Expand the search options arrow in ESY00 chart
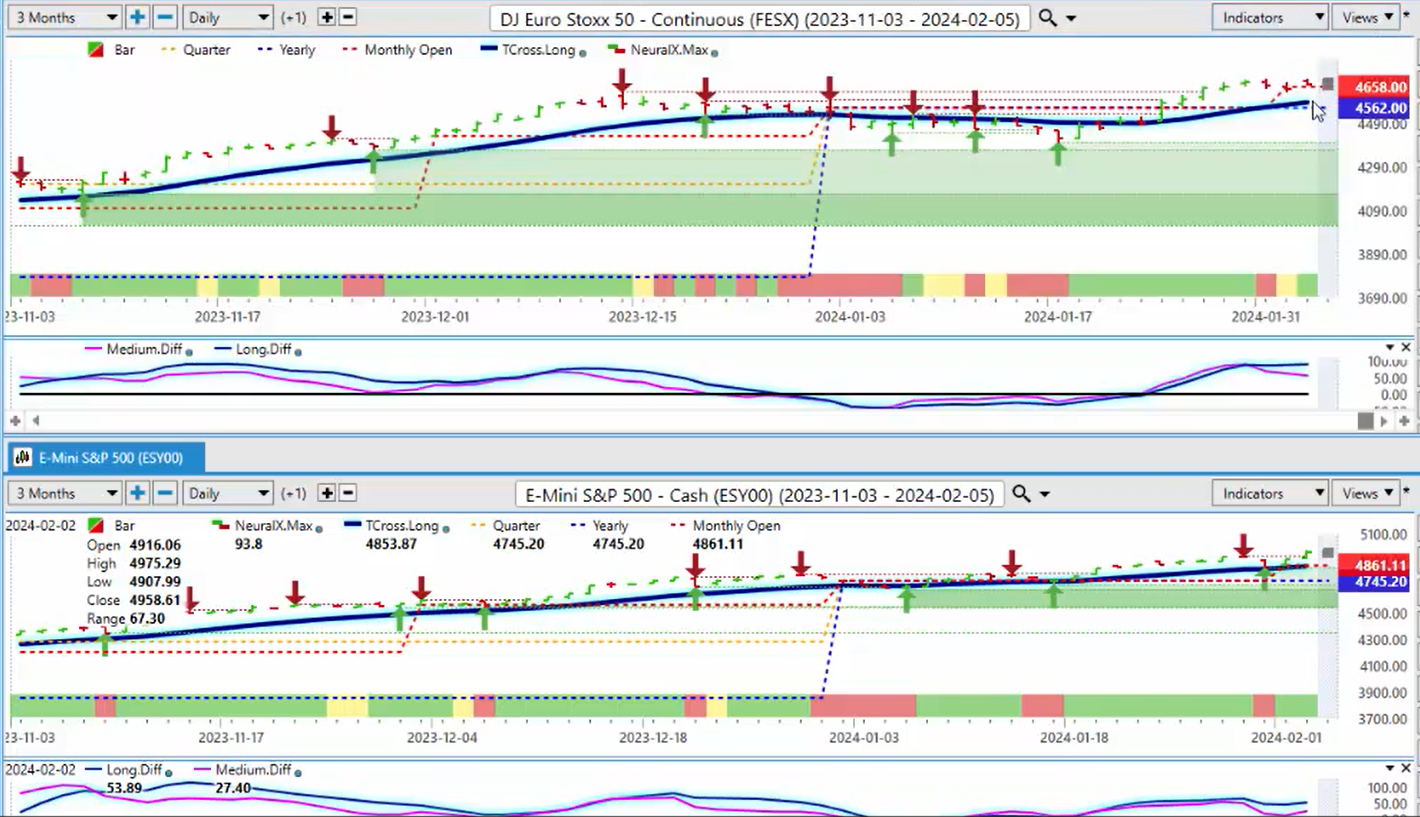The height and width of the screenshot is (817, 1420). [x=1045, y=495]
